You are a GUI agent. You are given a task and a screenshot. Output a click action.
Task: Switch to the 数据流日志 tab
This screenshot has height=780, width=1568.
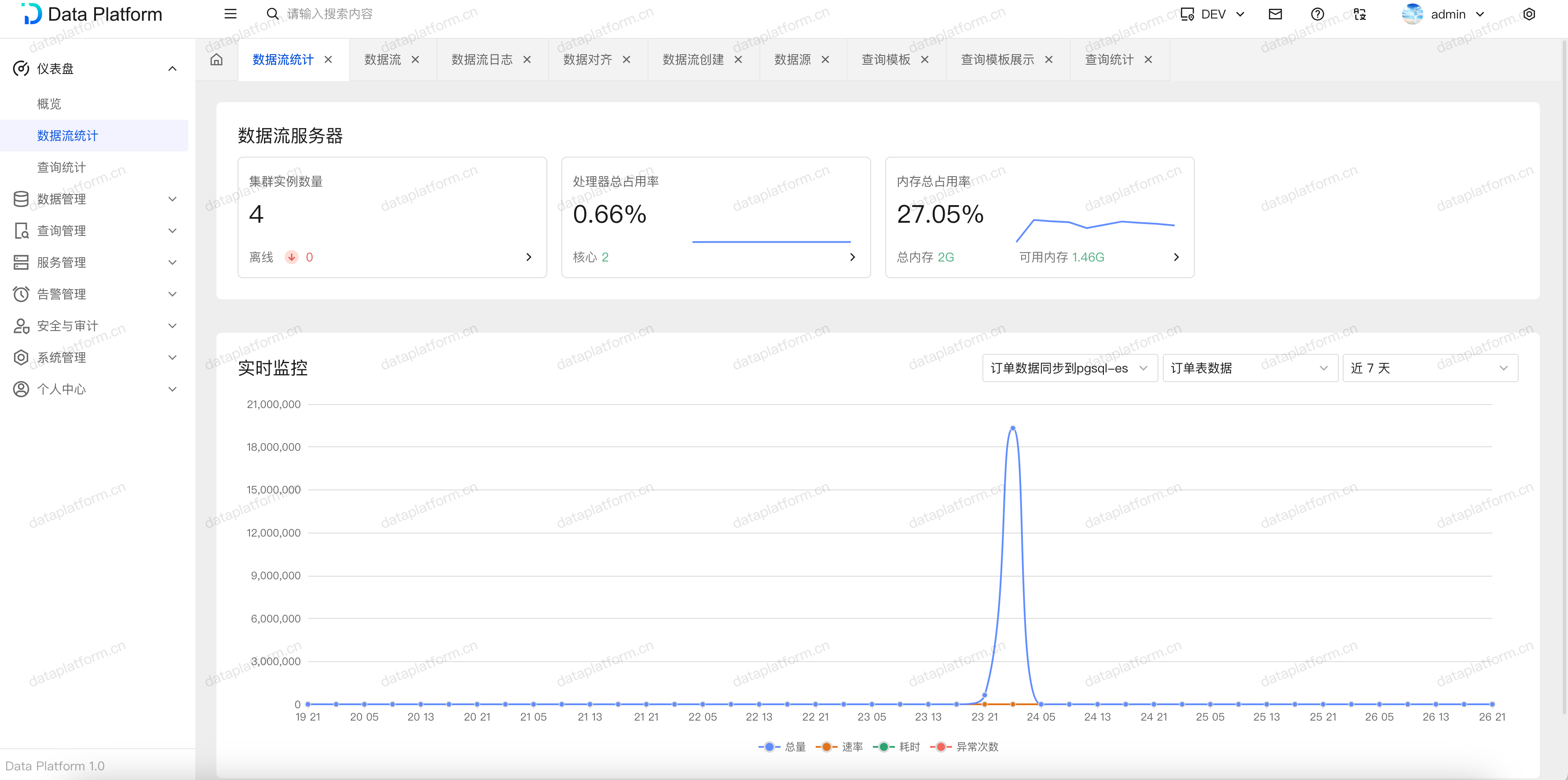[481, 60]
